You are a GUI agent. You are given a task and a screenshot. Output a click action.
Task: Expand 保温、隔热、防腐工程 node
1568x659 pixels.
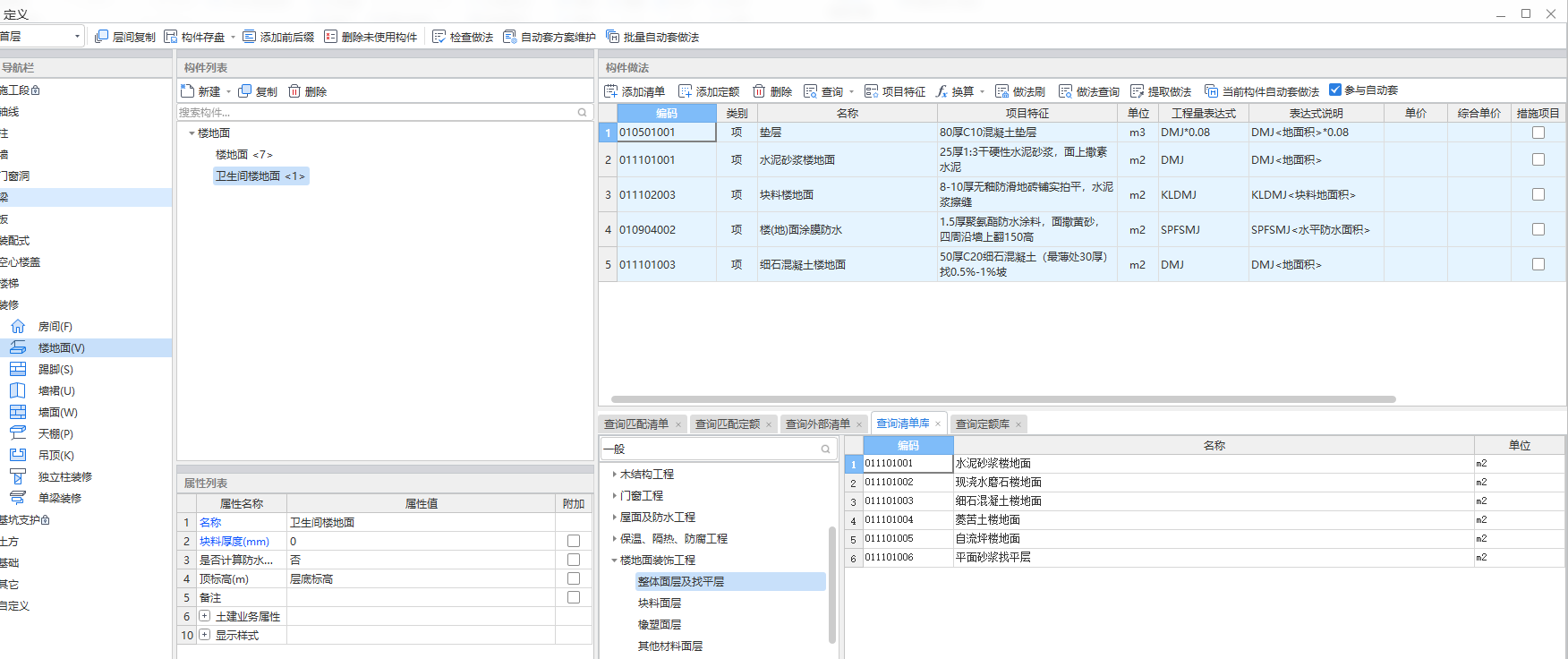point(614,539)
